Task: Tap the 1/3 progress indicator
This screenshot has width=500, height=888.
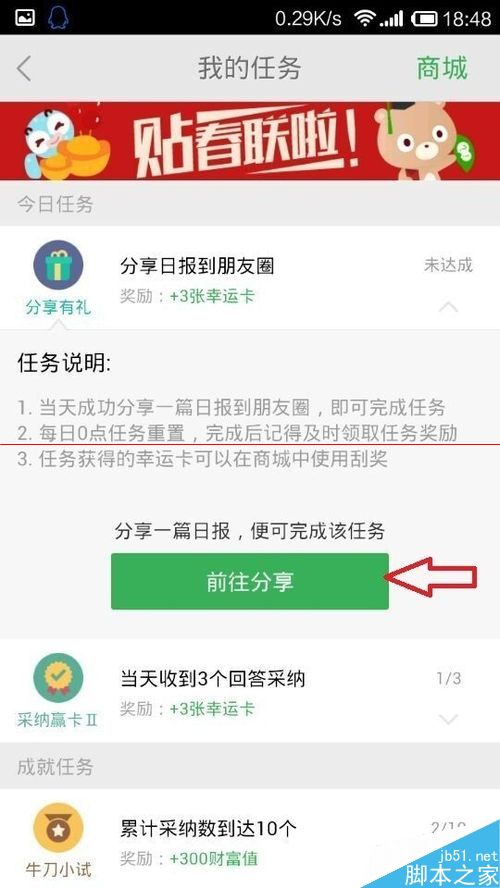Action: tap(448, 678)
